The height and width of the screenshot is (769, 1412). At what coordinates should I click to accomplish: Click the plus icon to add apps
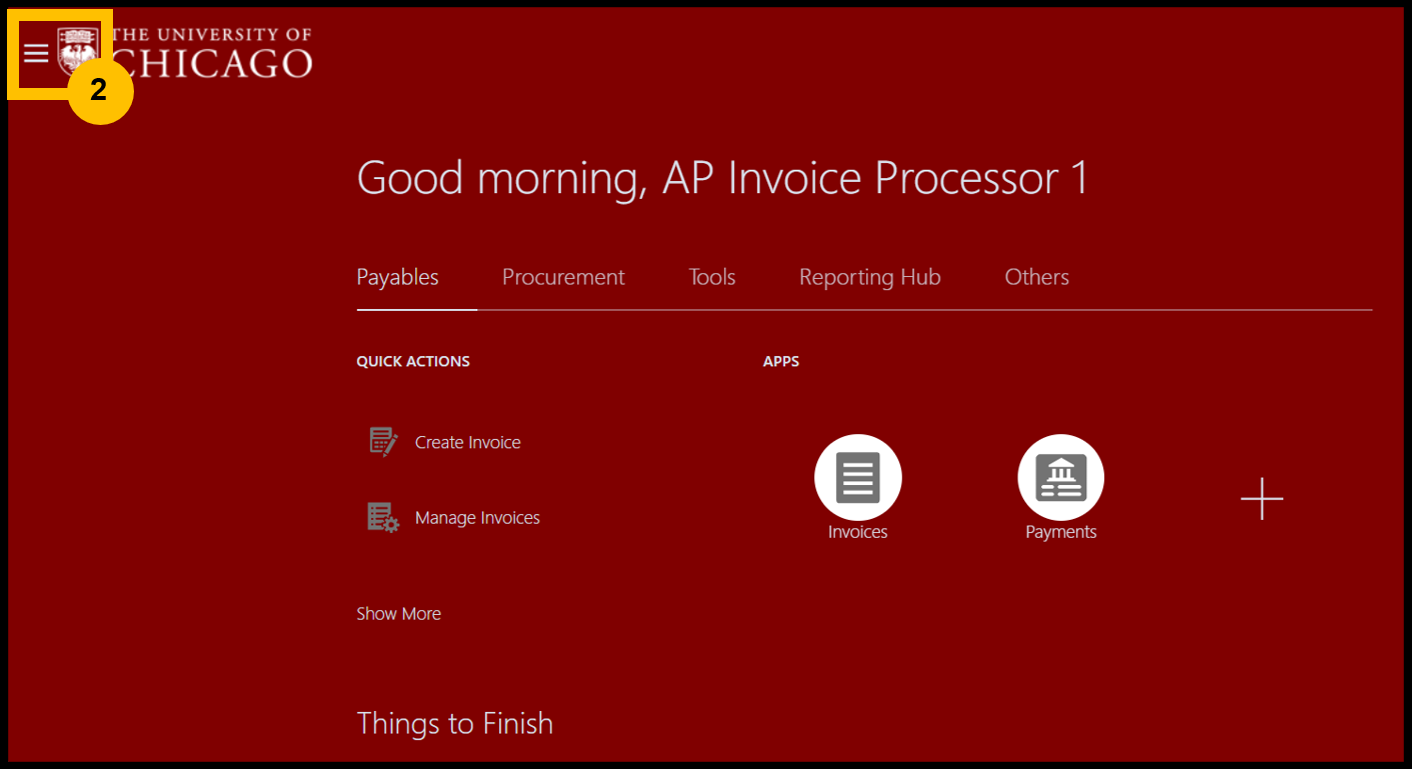click(x=1262, y=499)
